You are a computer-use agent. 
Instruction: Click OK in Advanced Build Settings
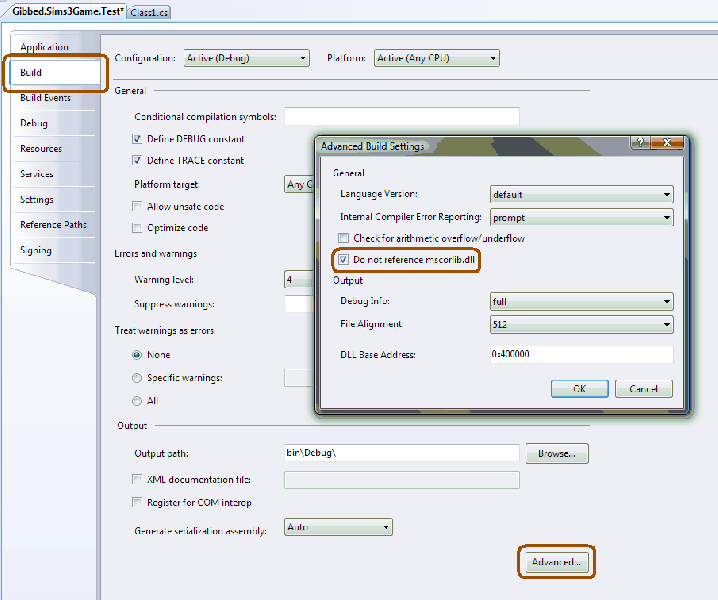click(x=579, y=389)
